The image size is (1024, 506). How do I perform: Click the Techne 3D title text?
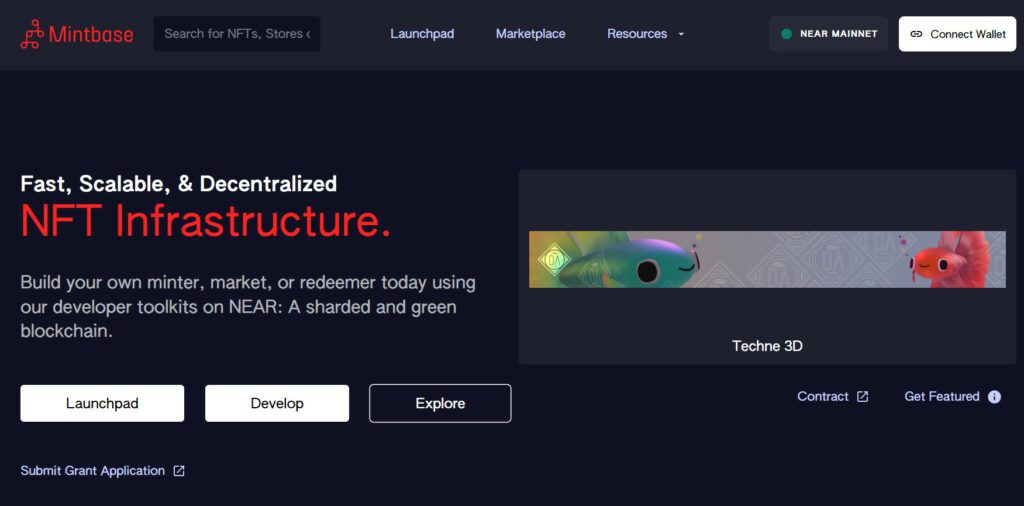point(767,346)
